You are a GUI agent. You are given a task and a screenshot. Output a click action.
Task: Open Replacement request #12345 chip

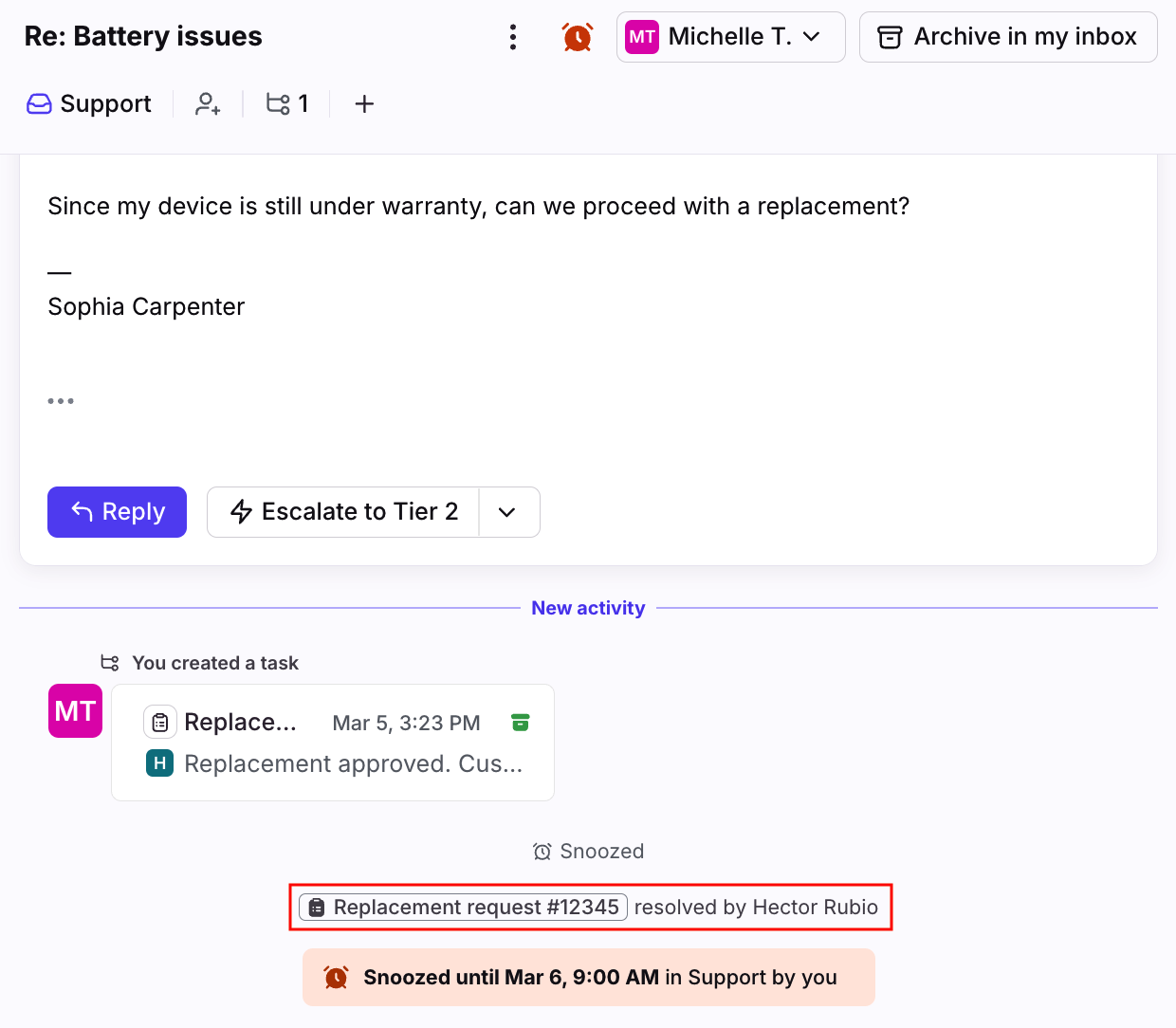coord(463,908)
